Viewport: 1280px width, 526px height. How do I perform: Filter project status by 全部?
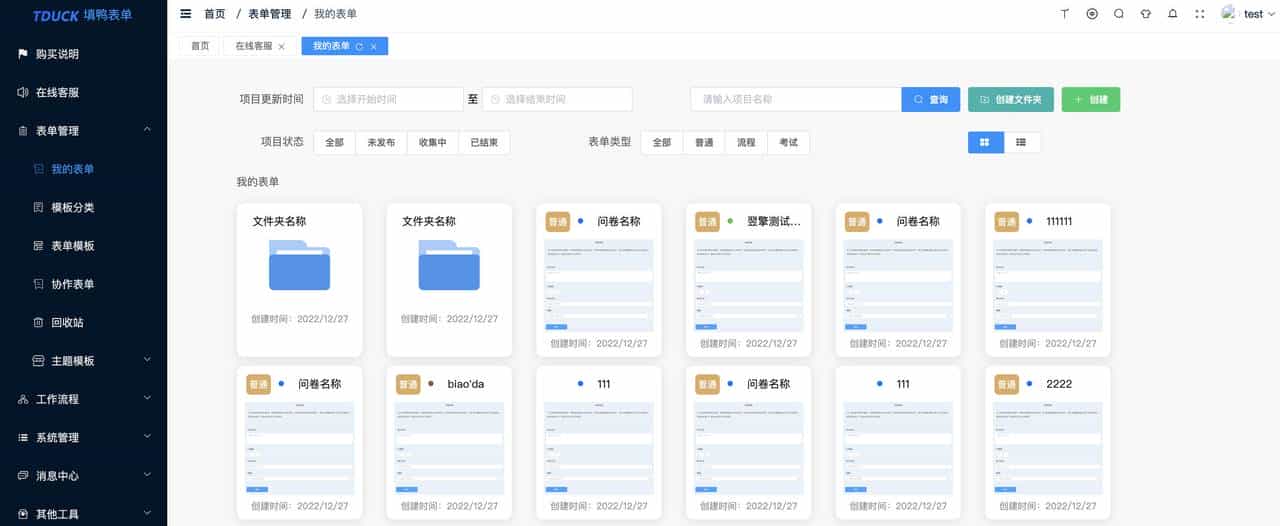(x=334, y=143)
